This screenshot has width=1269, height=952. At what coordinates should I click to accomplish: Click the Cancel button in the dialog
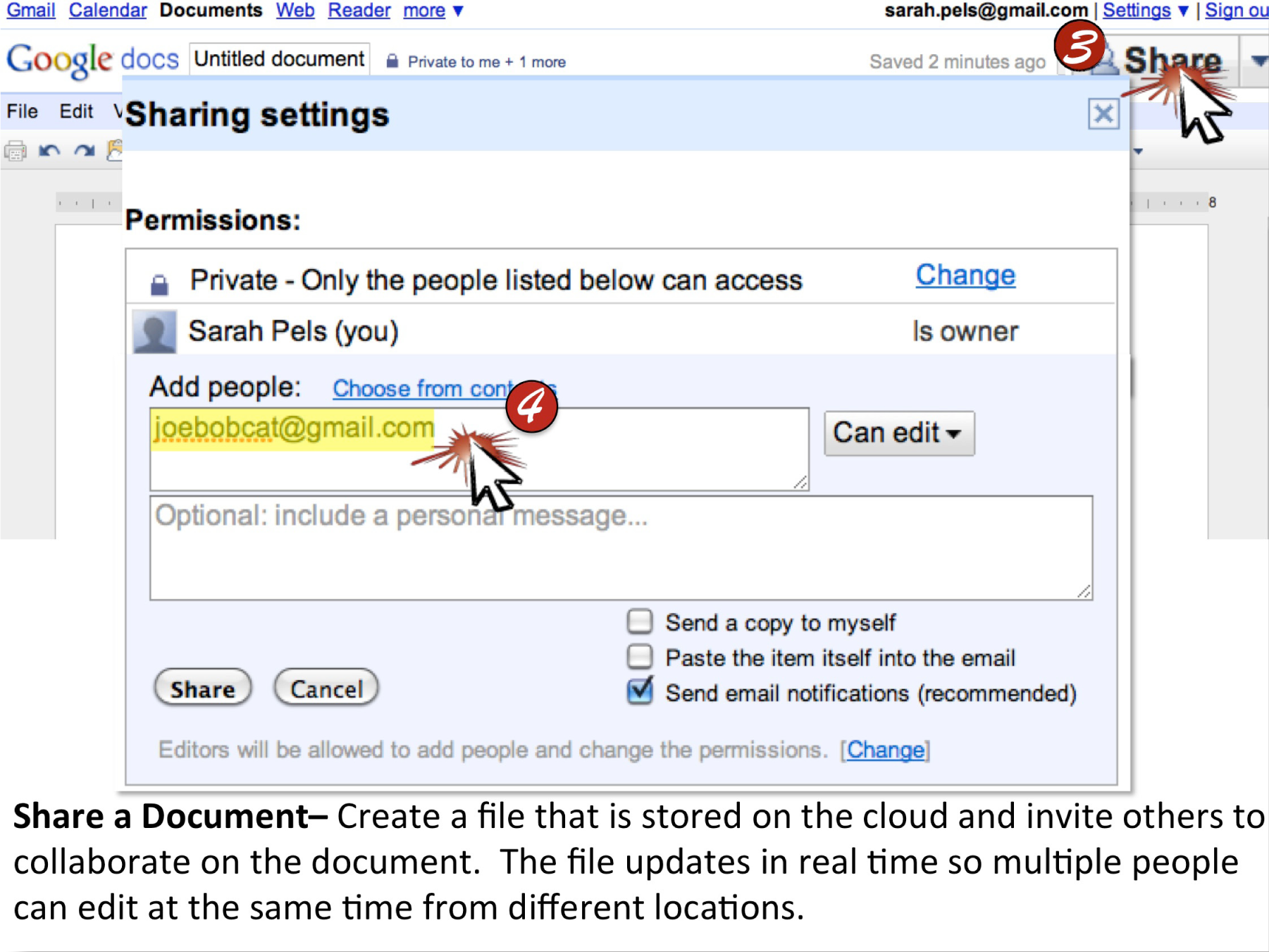(326, 688)
